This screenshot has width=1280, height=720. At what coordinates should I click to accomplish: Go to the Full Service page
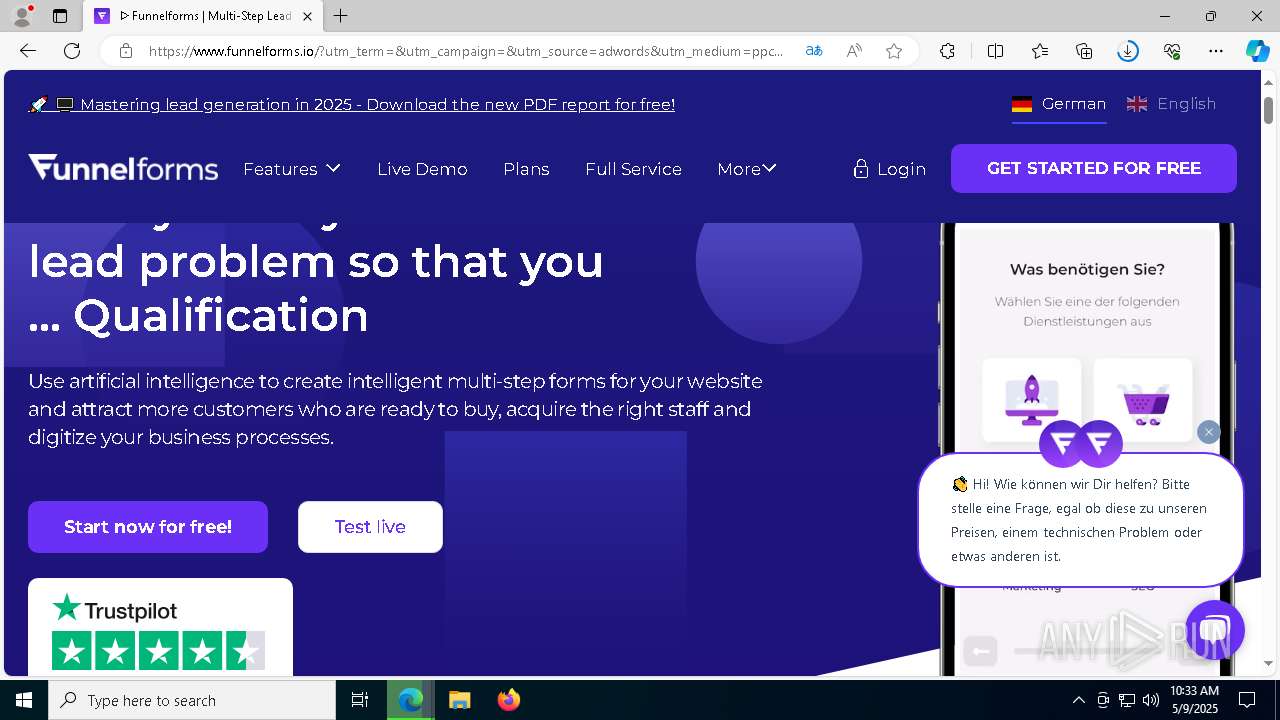(x=633, y=169)
